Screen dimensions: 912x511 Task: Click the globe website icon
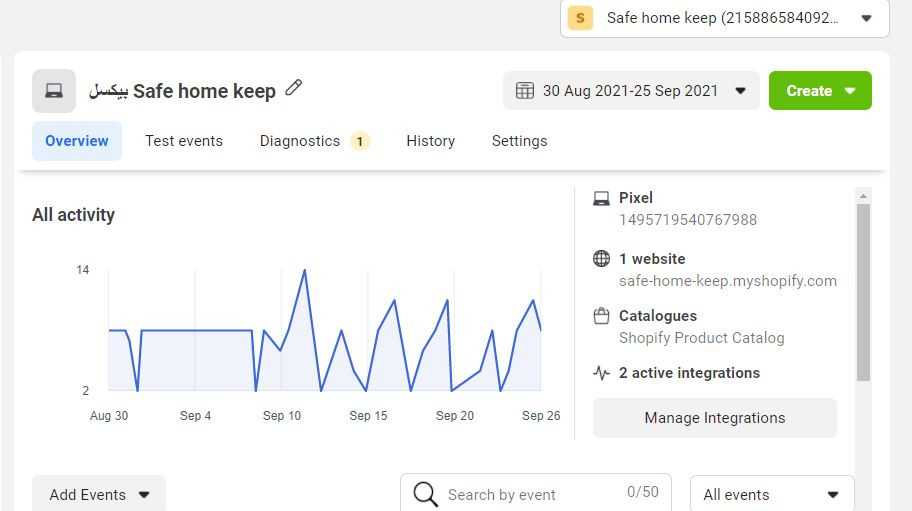point(601,259)
